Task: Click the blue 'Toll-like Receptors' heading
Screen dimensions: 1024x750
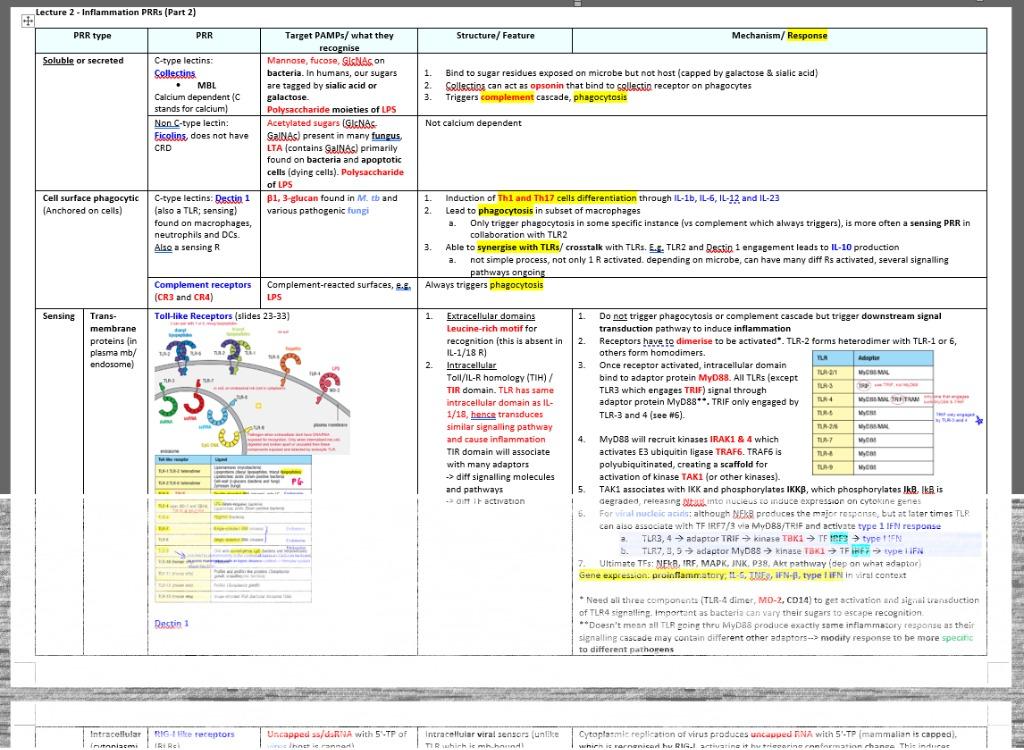Action: pyautogui.click(x=193, y=316)
